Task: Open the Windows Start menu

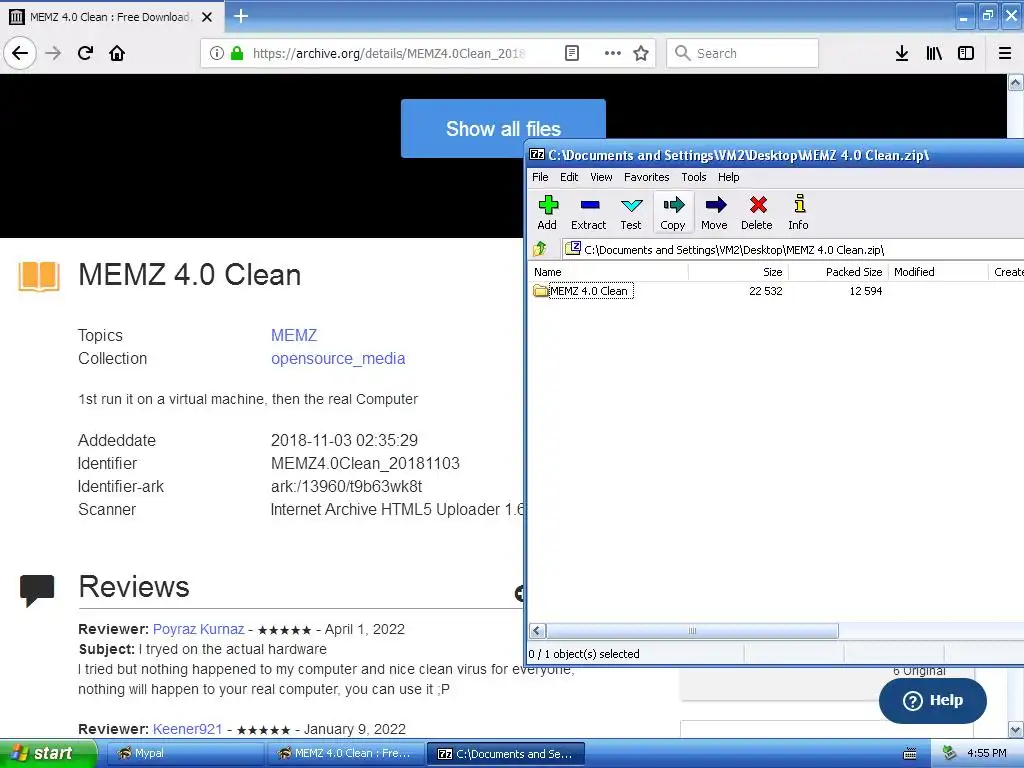Action: pyautogui.click(x=47, y=754)
